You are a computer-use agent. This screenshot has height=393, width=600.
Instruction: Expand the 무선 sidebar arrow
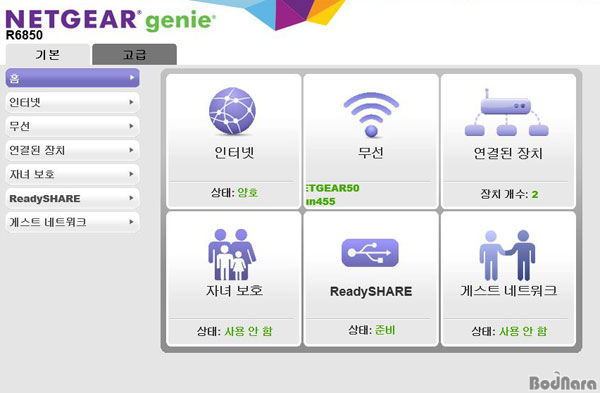(131, 126)
